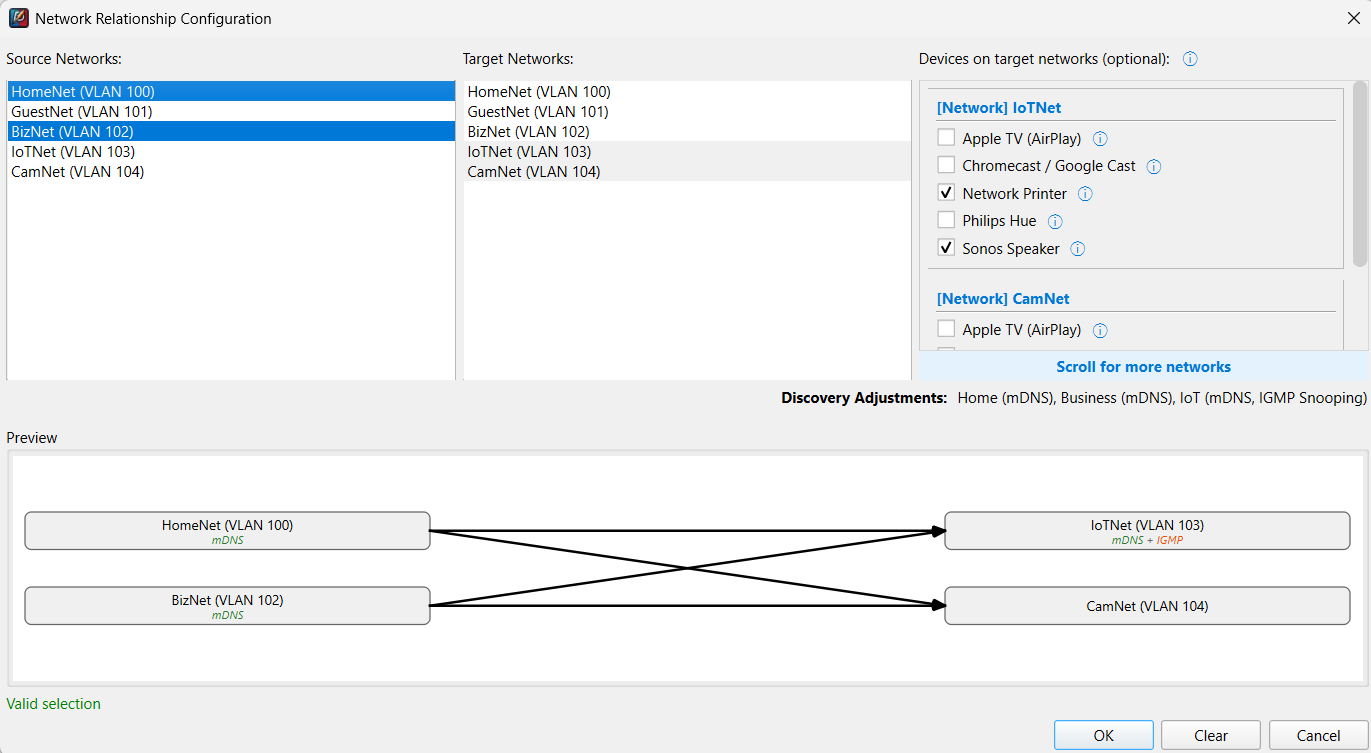Click the application icon in the title bar
1371x753 pixels.
19,18
